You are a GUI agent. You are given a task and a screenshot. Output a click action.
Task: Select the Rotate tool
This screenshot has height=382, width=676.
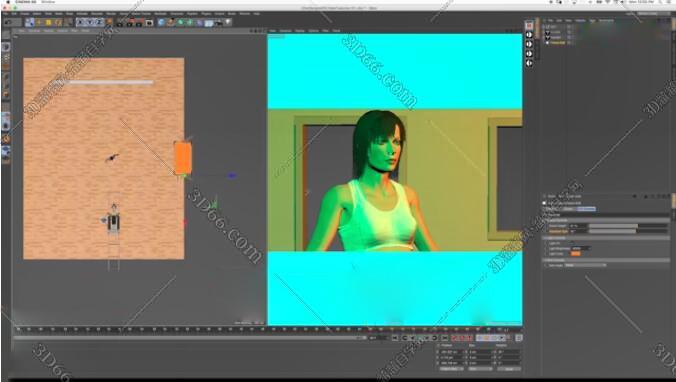pos(58,22)
